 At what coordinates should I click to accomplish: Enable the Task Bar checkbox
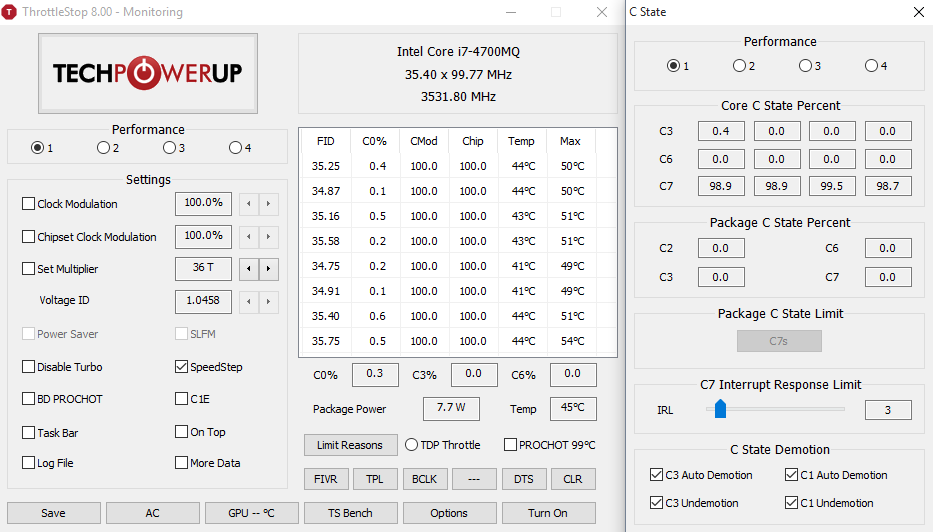pyautogui.click(x=28, y=432)
